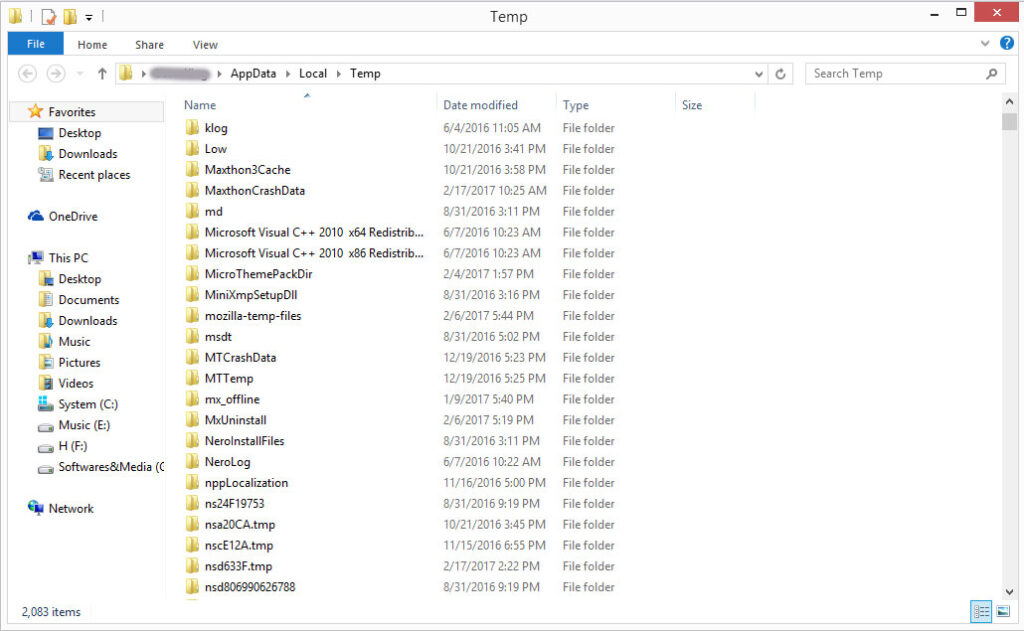Select the search magnifier in the search box
Viewport: 1024px width, 631px height.
click(x=990, y=73)
